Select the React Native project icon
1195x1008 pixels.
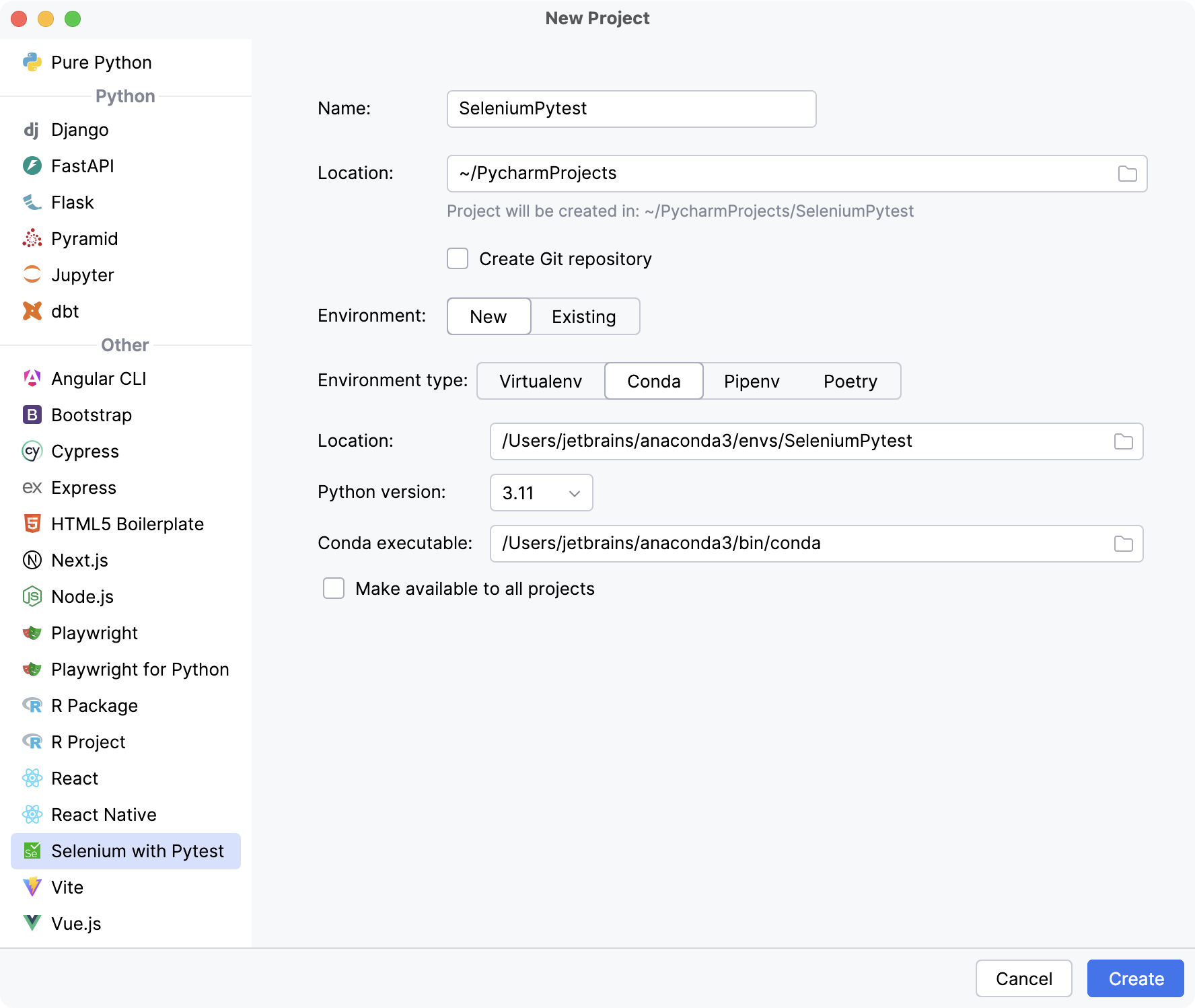tap(32, 814)
